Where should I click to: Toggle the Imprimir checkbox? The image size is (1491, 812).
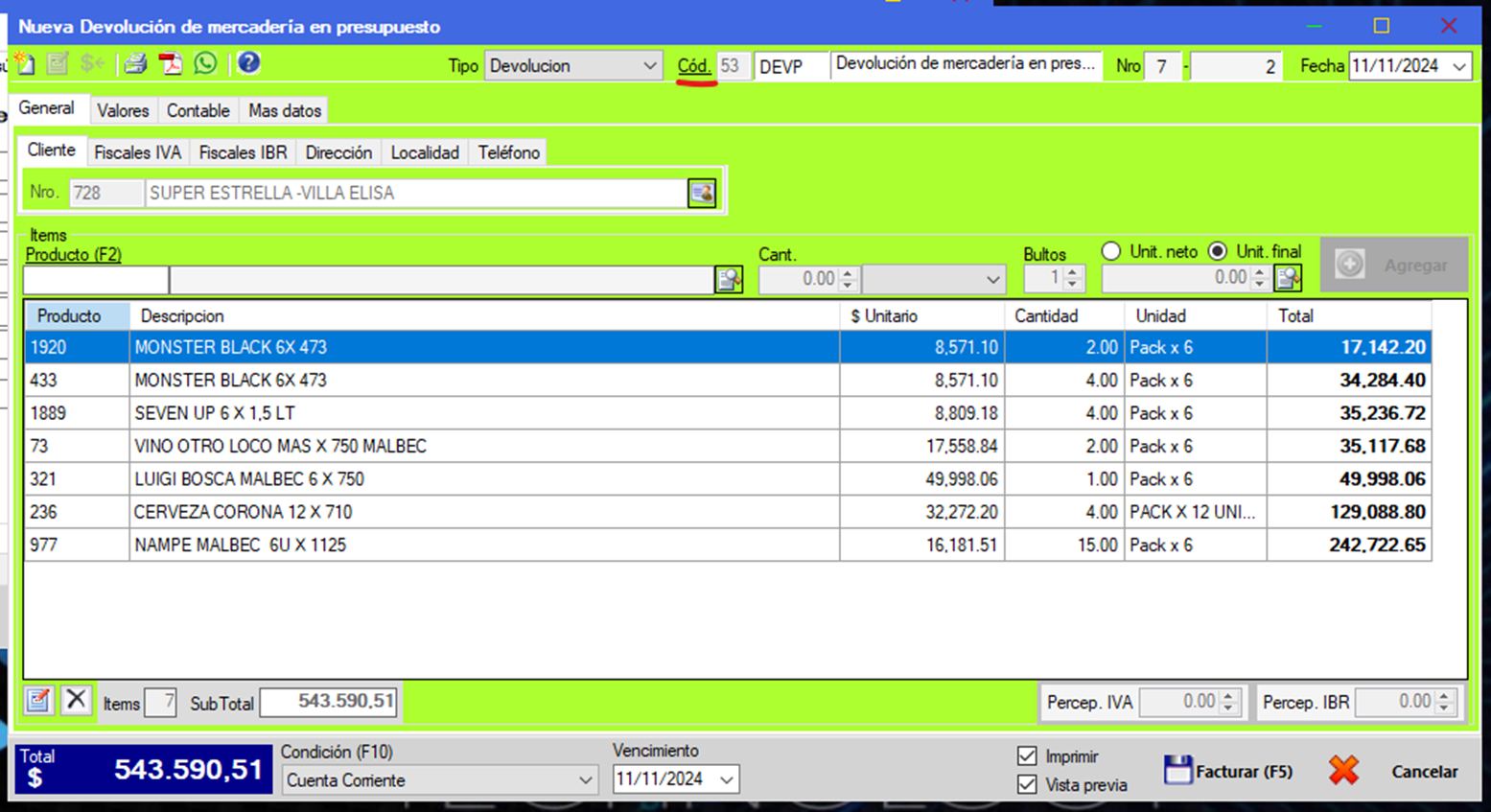point(1027,756)
